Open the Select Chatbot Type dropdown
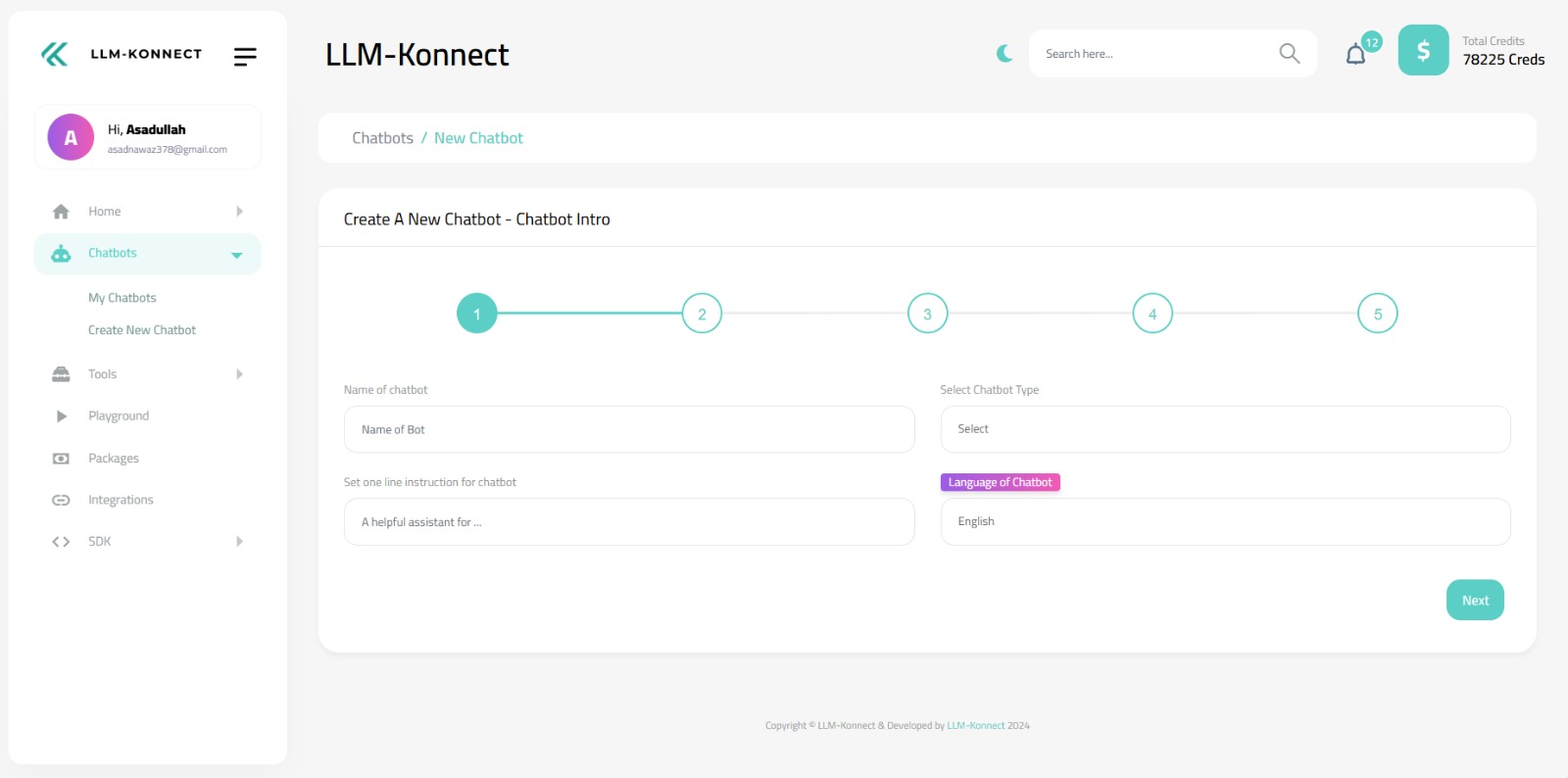This screenshot has width=1568, height=778. click(1225, 429)
